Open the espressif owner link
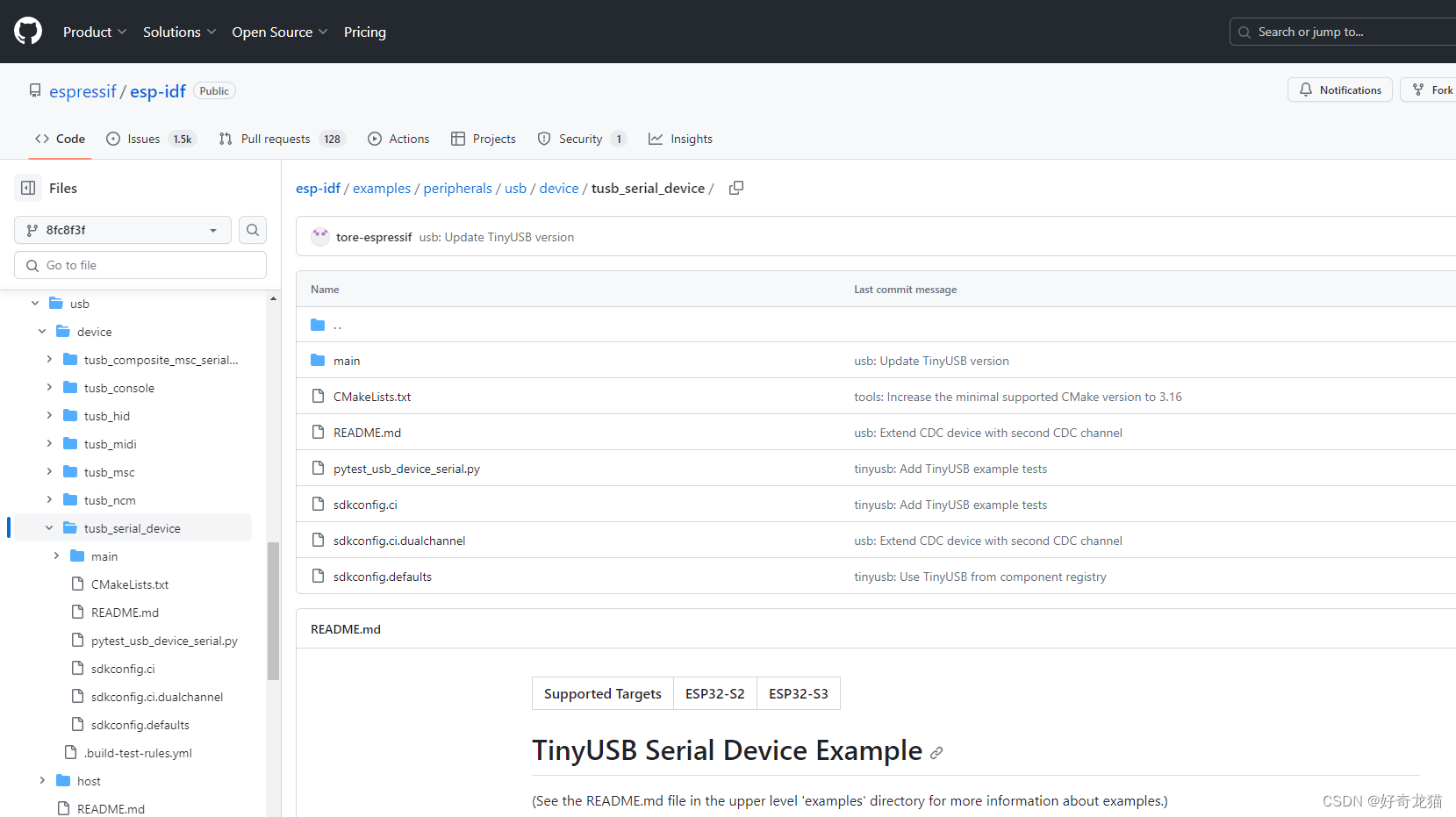The width and height of the screenshot is (1456, 817). click(x=82, y=91)
